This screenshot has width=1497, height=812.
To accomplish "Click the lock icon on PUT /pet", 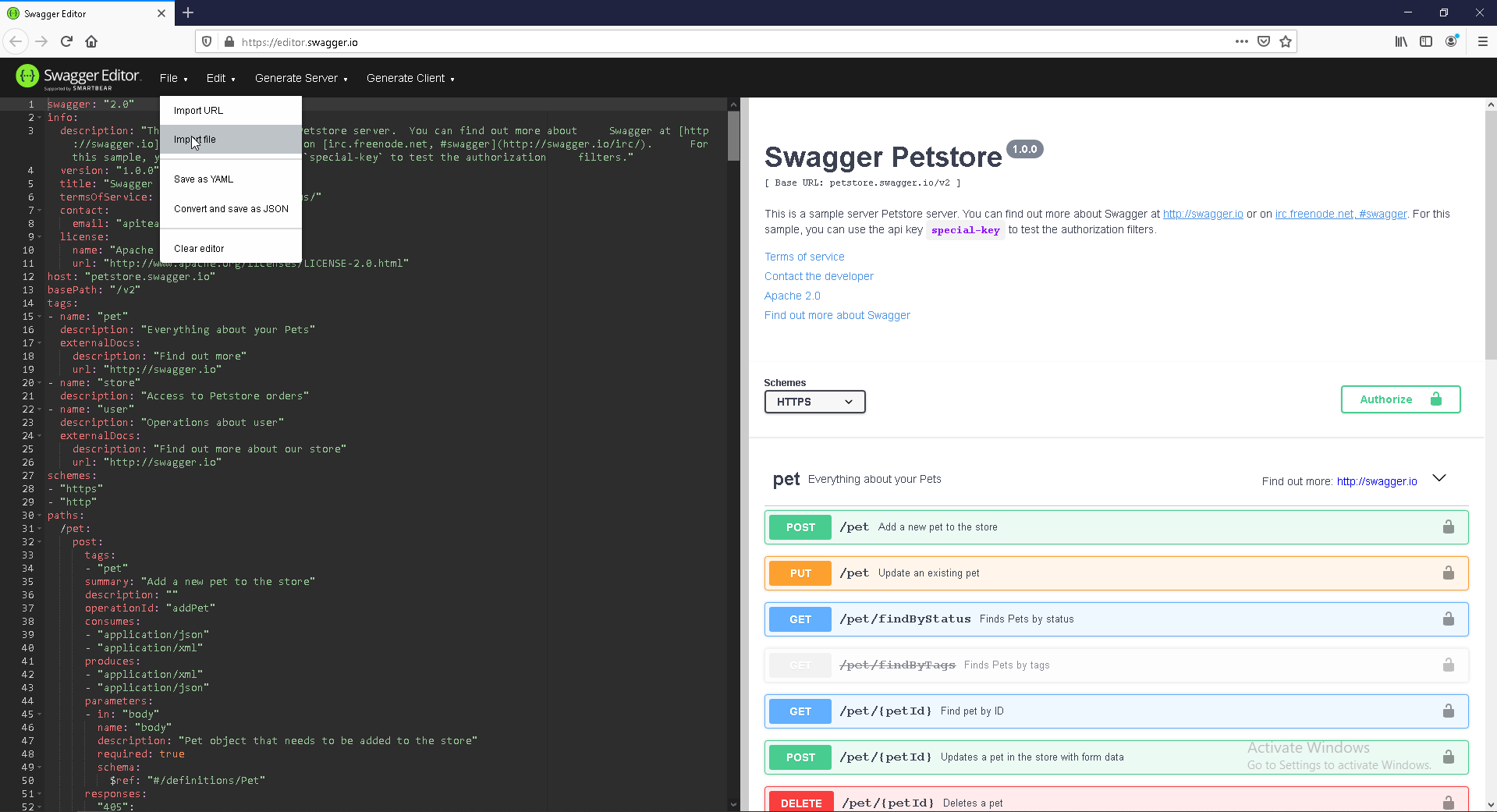I will click(x=1448, y=573).
